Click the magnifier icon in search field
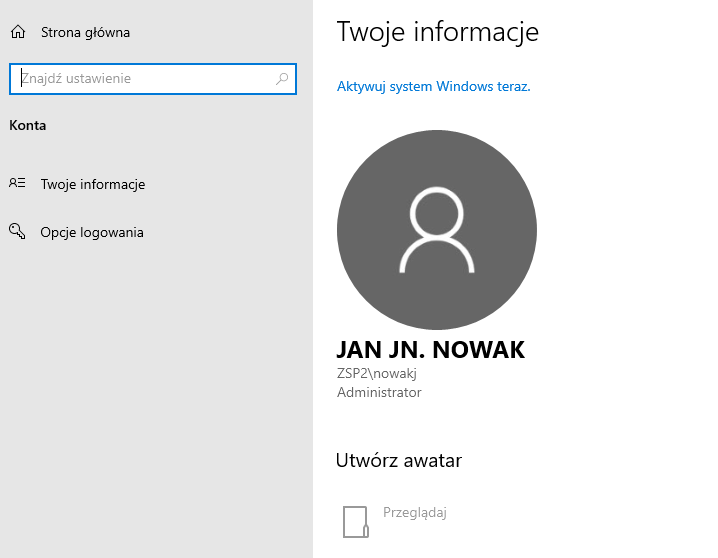The image size is (718, 558). pyautogui.click(x=282, y=79)
